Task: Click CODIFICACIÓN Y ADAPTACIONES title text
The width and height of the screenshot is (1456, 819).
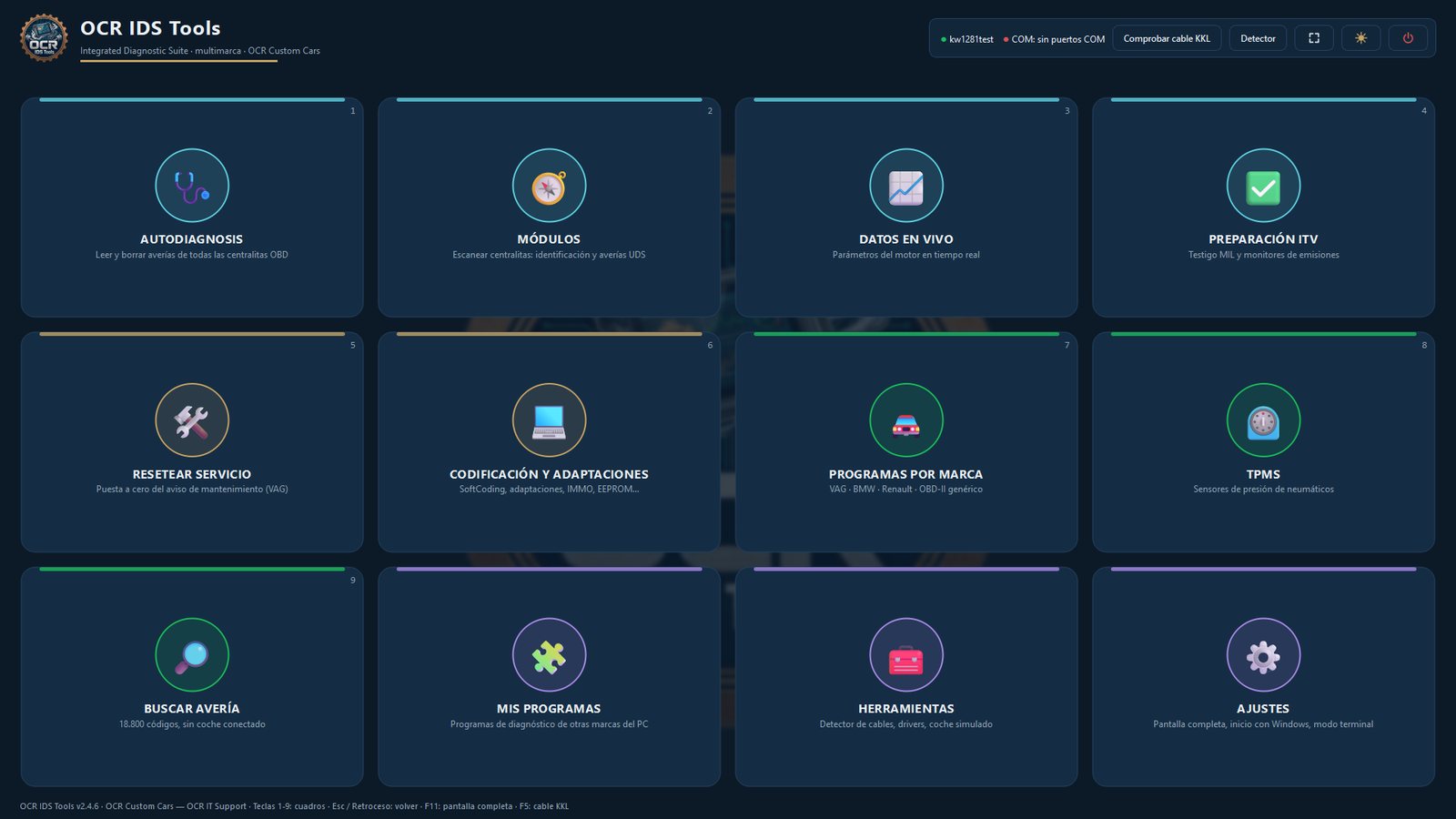Action: coord(549,474)
